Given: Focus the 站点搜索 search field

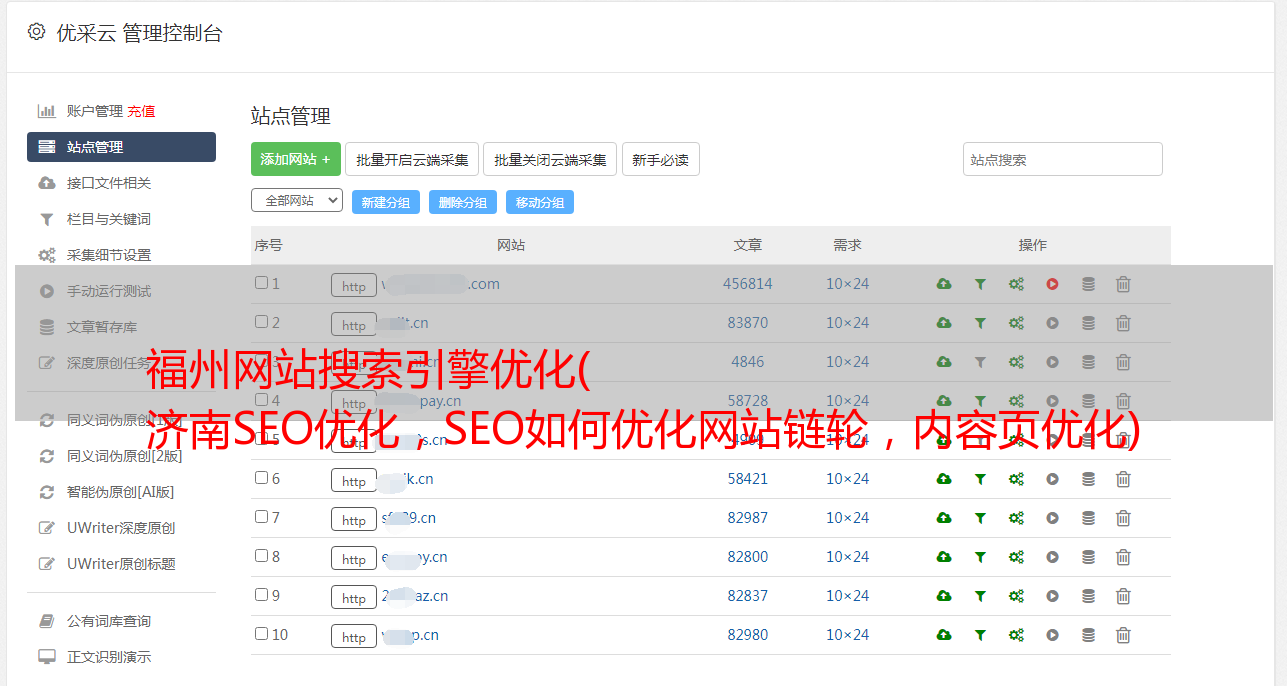Looking at the screenshot, I should coord(1063,159).
